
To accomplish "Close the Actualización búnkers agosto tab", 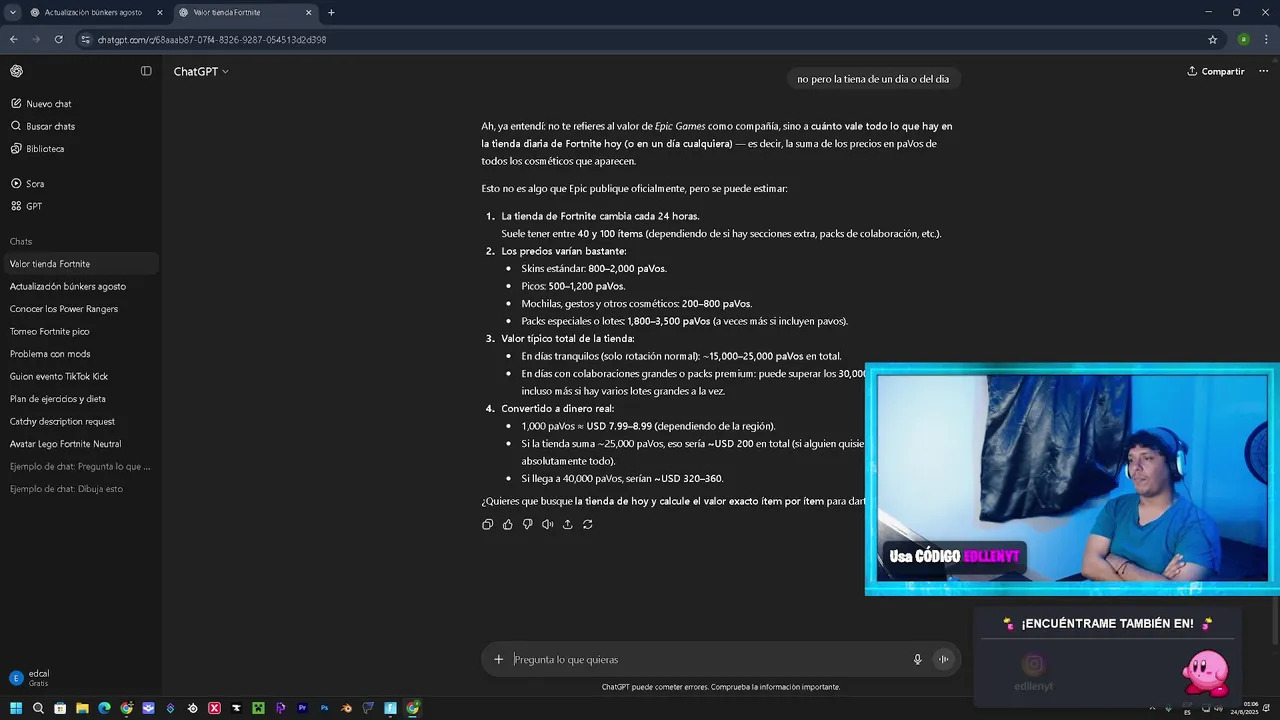I will pyautogui.click(x=160, y=12).
